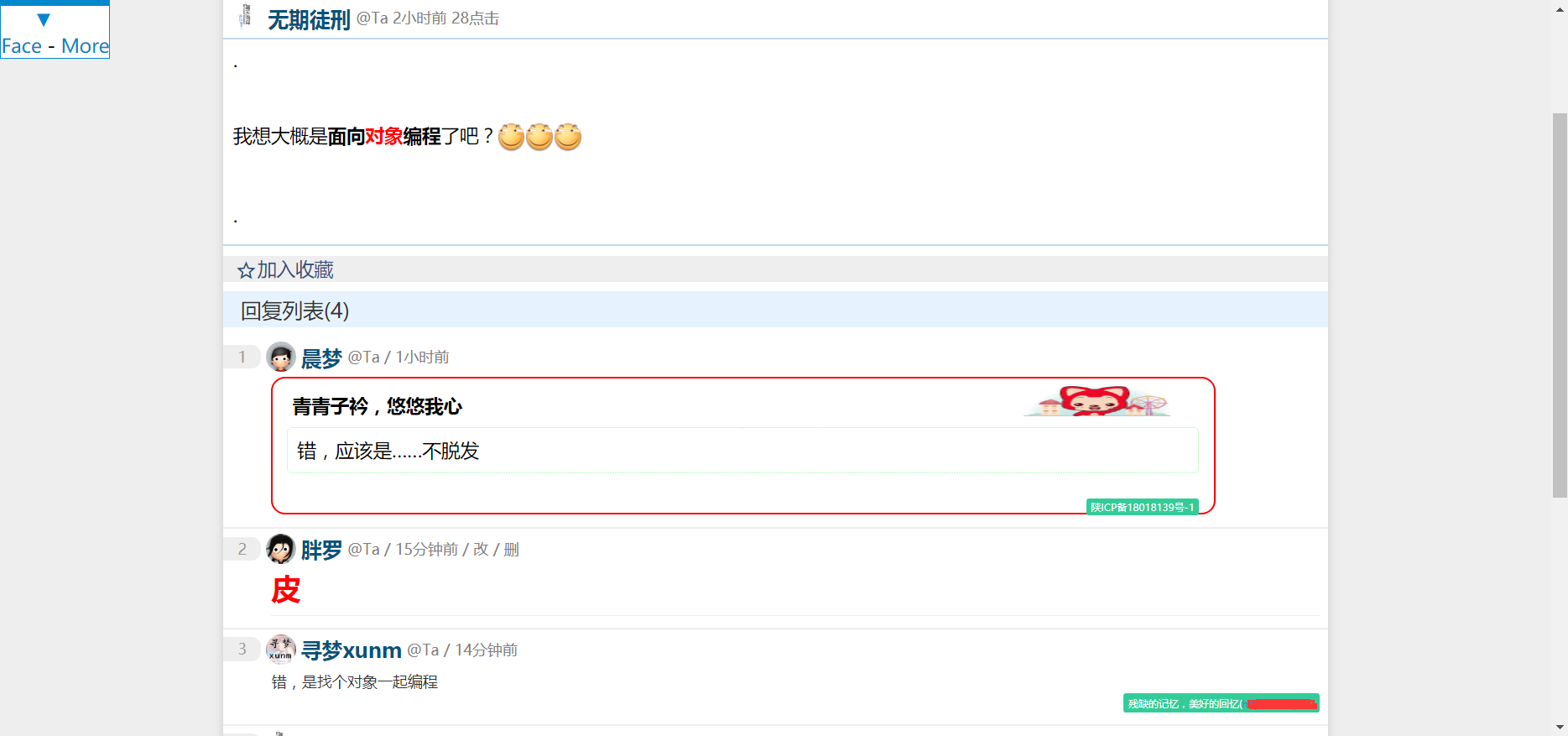1568x736 pixels.
Task: Open 晨梦's avatar image
Action: [x=281, y=357]
